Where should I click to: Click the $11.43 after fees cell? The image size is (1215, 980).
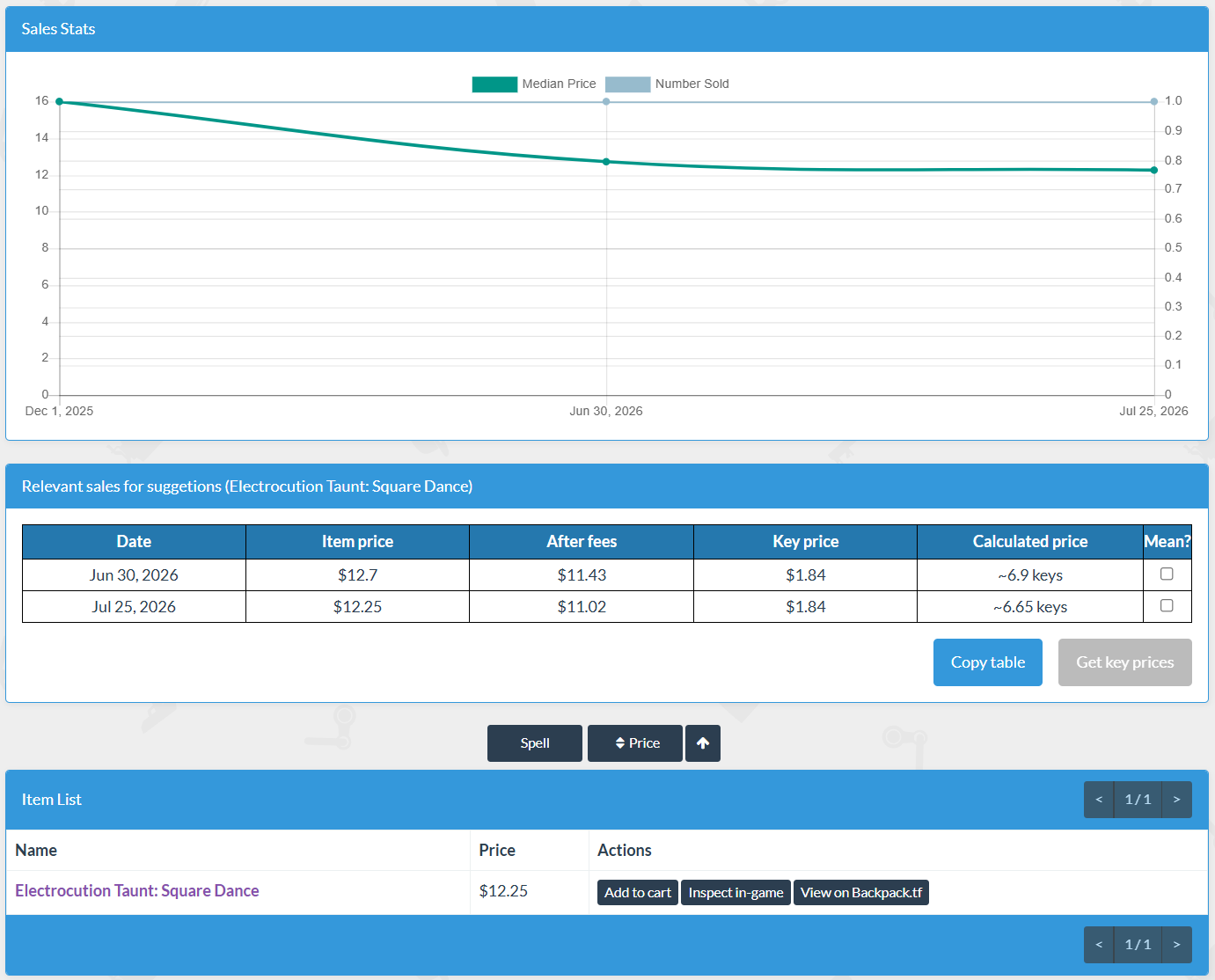[582, 575]
